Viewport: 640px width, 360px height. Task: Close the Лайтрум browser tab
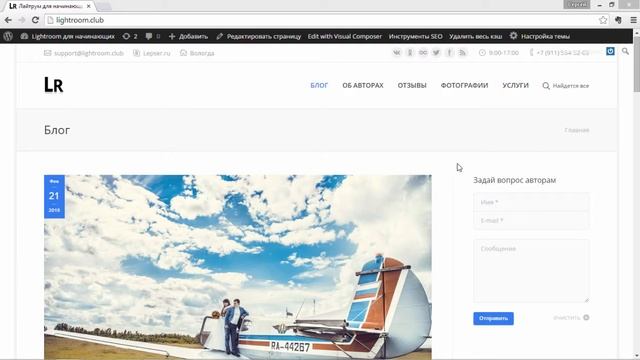89,6
